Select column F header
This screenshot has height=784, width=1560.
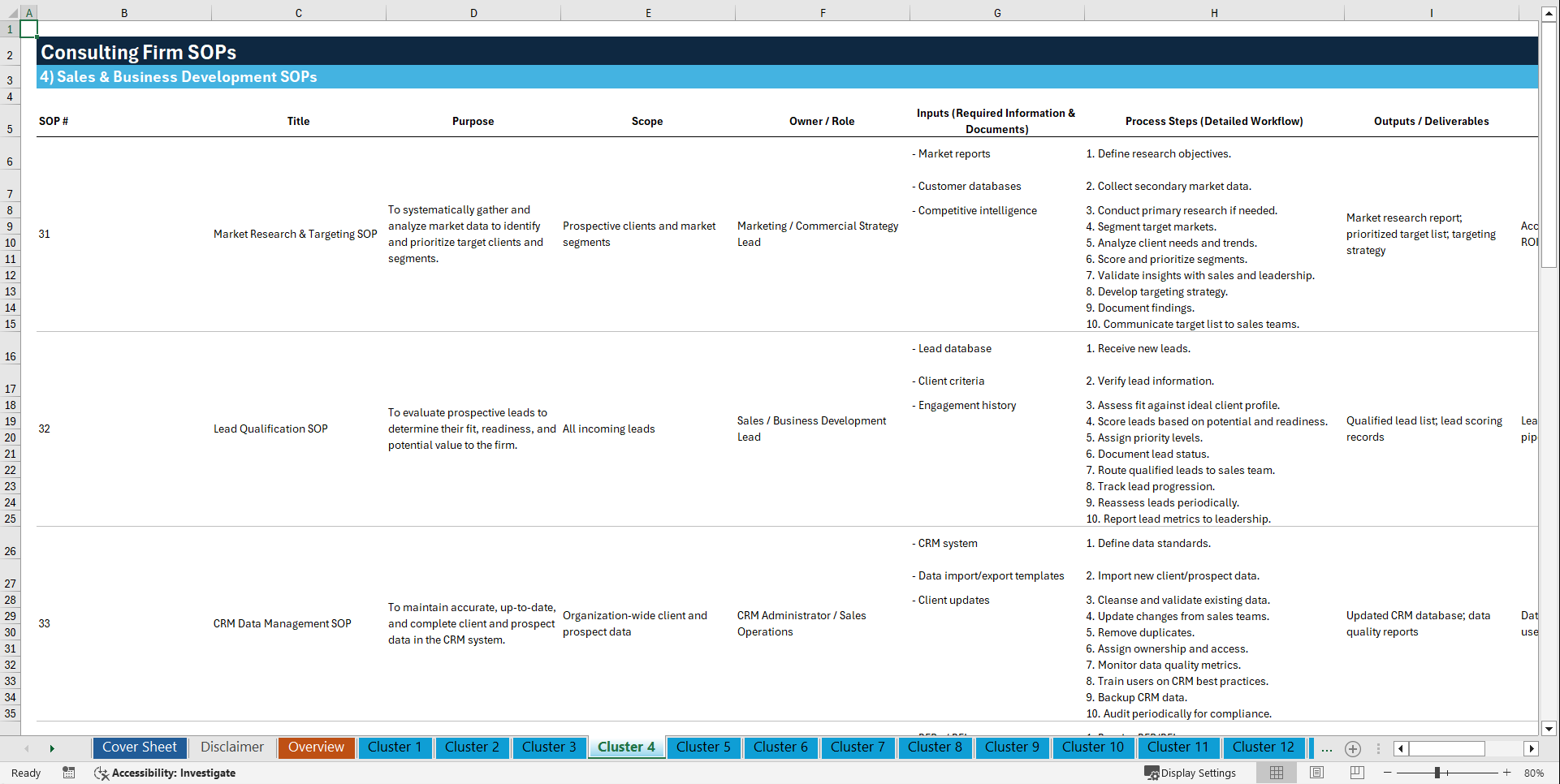[823, 13]
